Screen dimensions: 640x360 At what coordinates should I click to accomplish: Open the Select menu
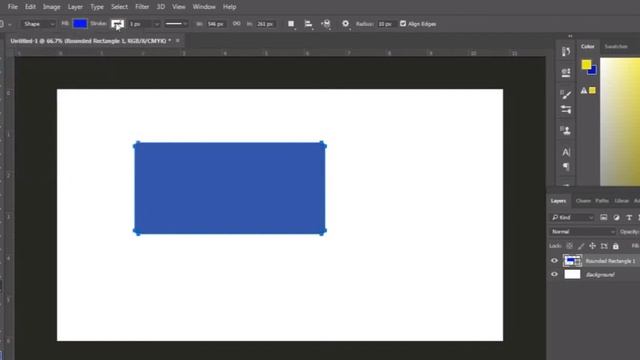click(x=120, y=7)
